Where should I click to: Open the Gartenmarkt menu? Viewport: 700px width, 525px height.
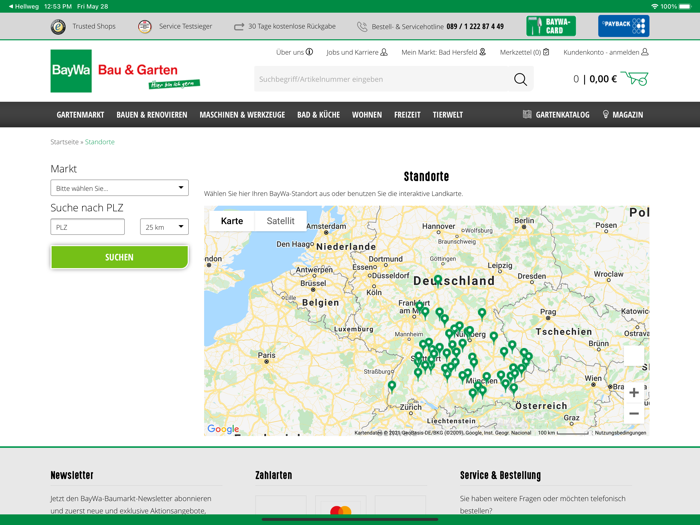[80, 115]
